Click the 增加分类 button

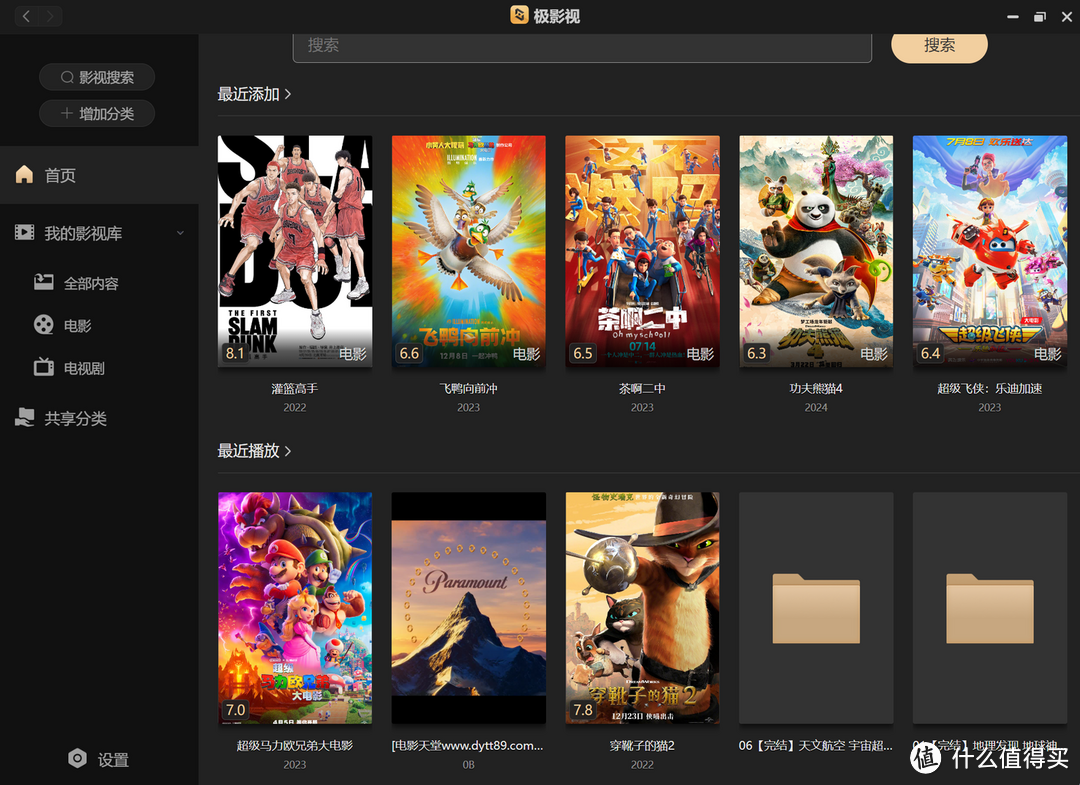click(97, 113)
